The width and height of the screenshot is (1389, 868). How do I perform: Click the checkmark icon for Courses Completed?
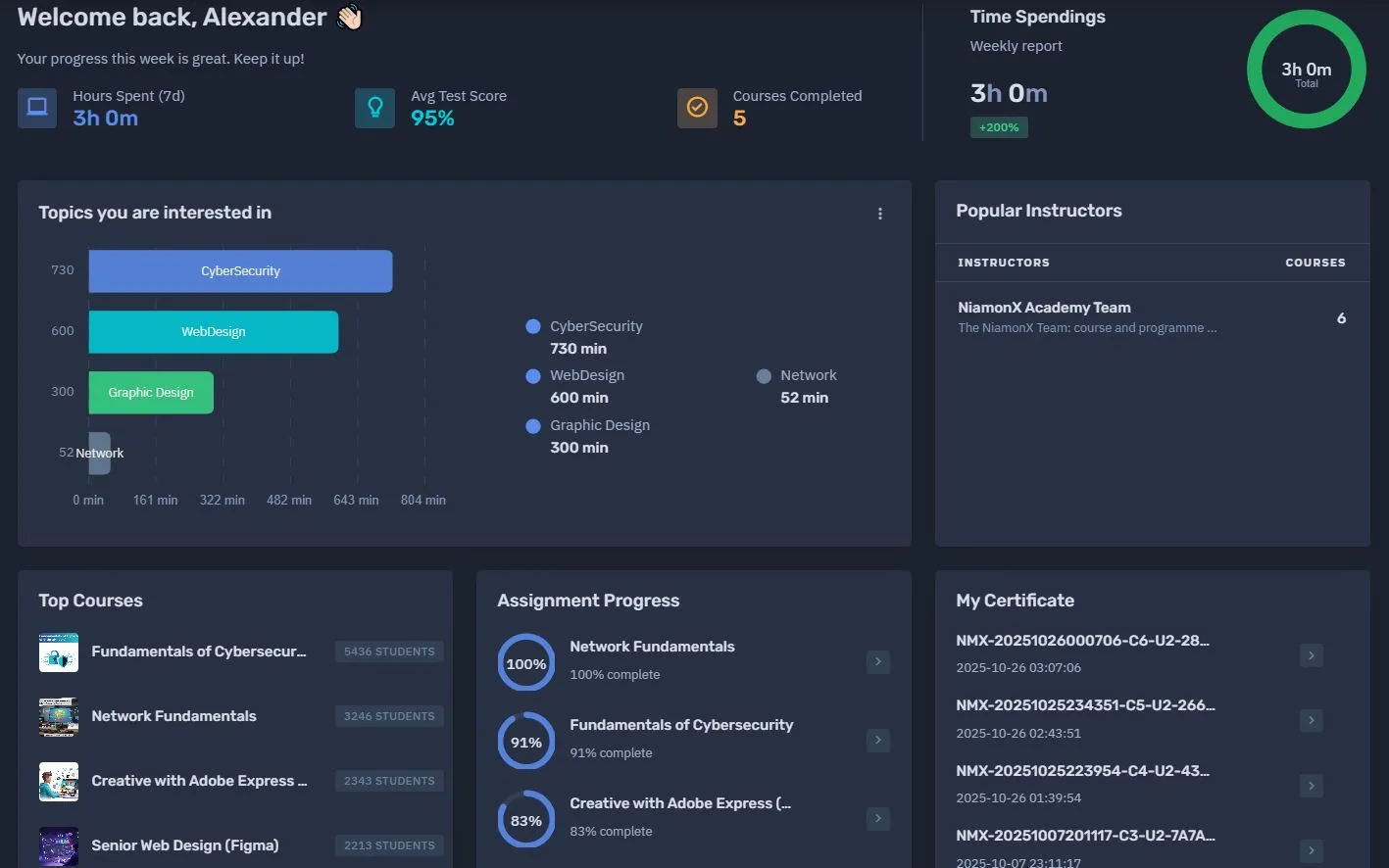coord(697,108)
